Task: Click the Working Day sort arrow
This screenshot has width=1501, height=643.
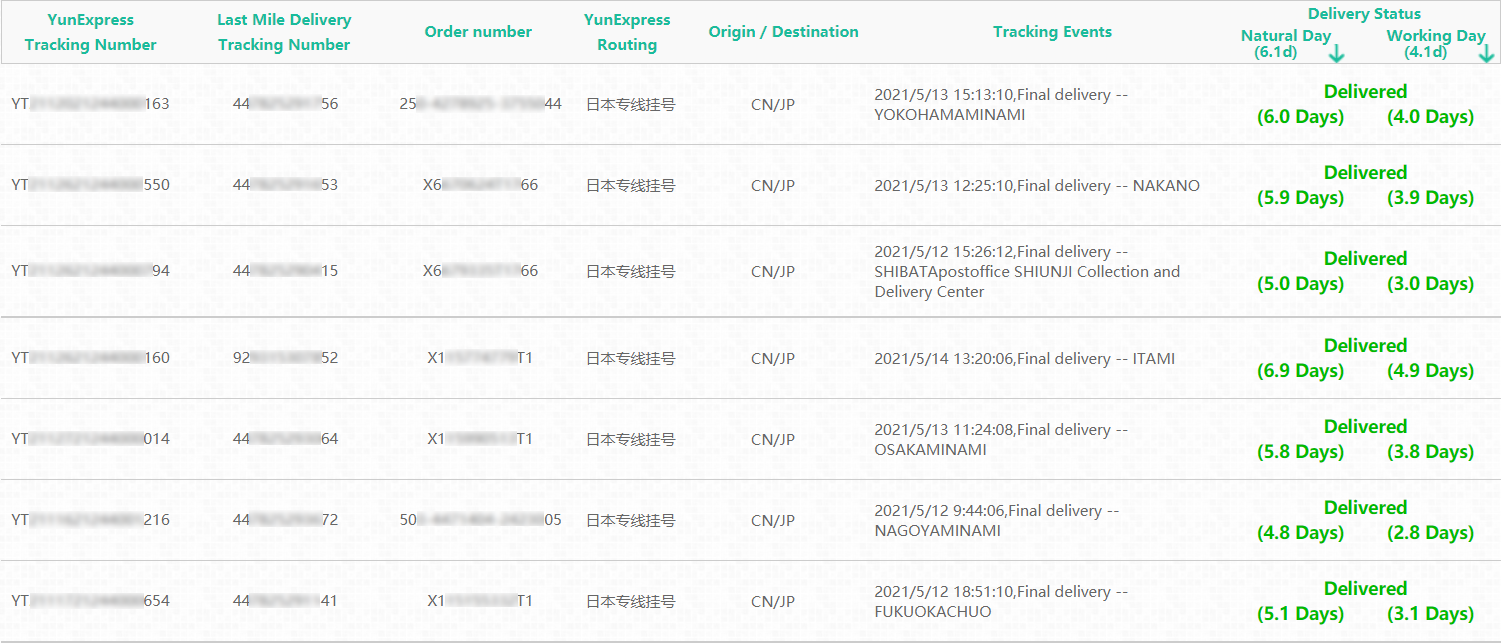Action: coord(1486,53)
